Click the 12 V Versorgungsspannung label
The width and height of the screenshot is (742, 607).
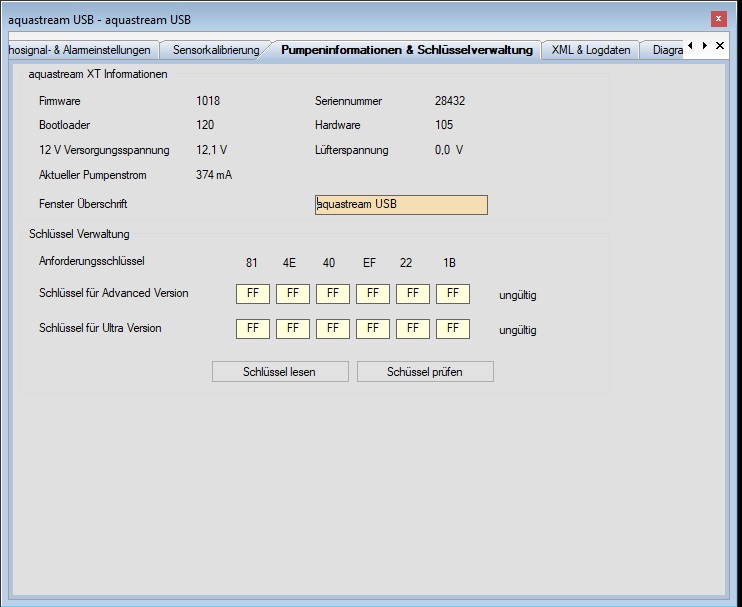pyautogui.click(x=104, y=150)
